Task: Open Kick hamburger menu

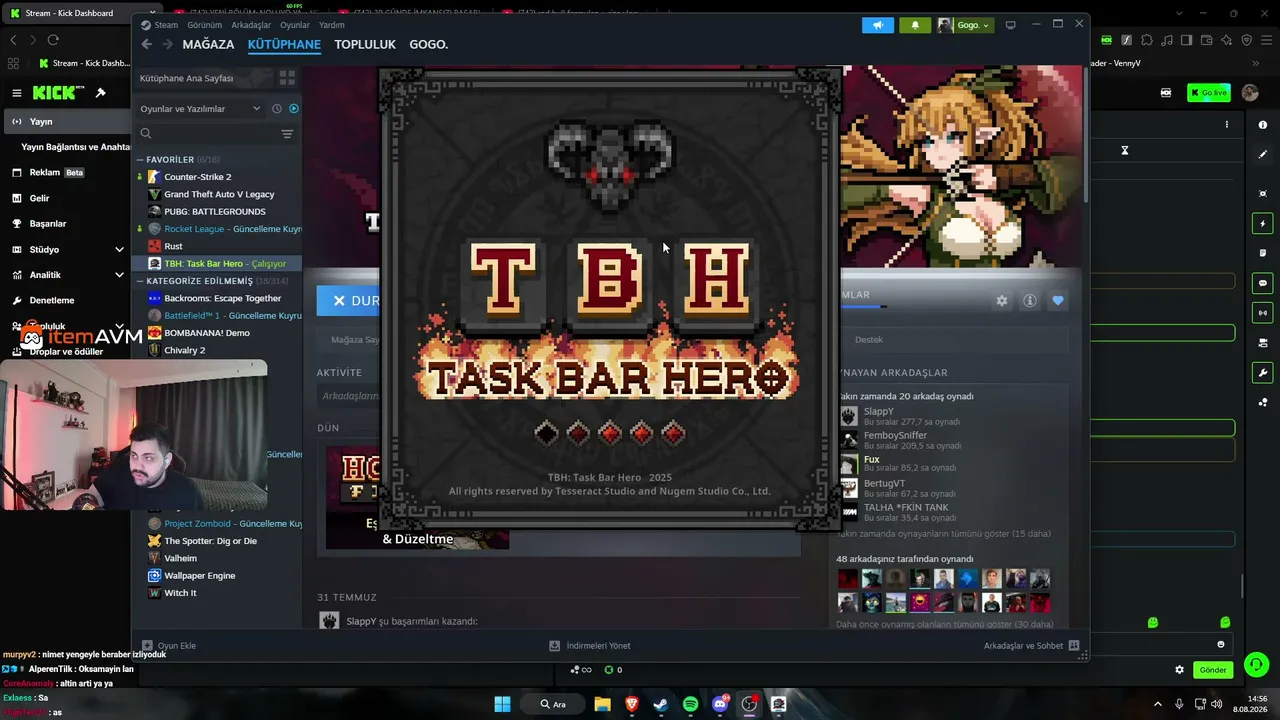Action: point(16,93)
